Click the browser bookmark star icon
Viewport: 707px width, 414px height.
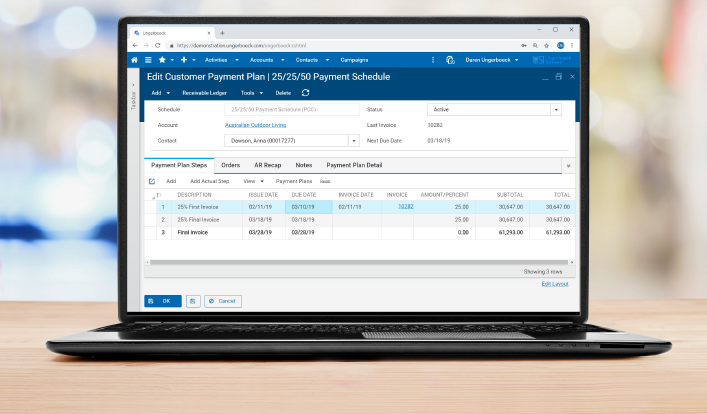(546, 45)
